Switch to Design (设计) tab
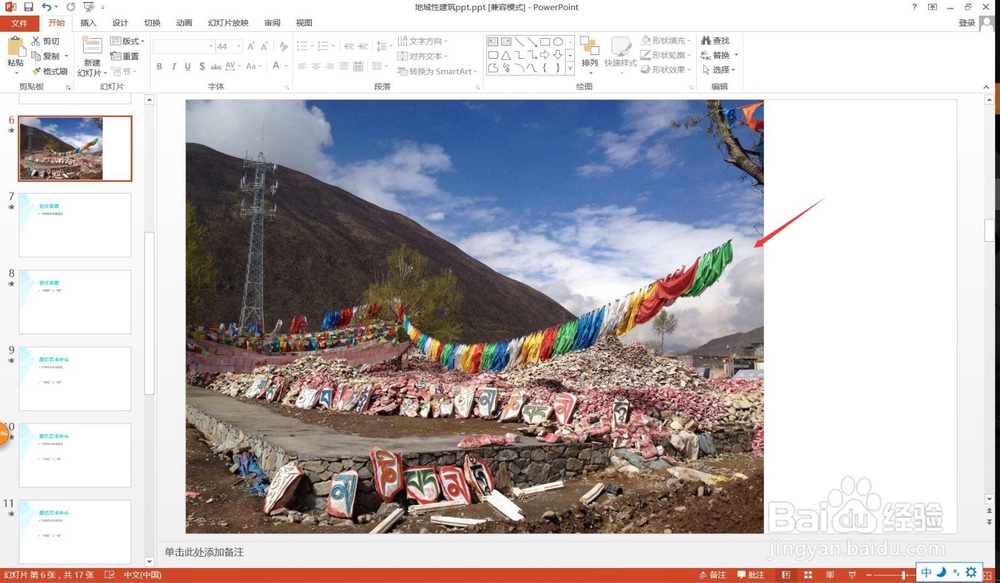1000x583 pixels. pos(121,23)
